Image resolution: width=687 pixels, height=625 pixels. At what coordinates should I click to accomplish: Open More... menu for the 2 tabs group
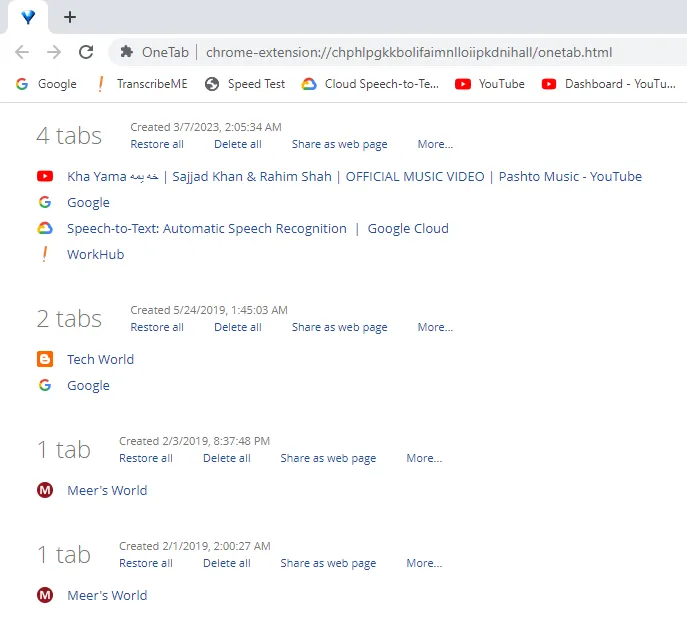click(x=436, y=327)
